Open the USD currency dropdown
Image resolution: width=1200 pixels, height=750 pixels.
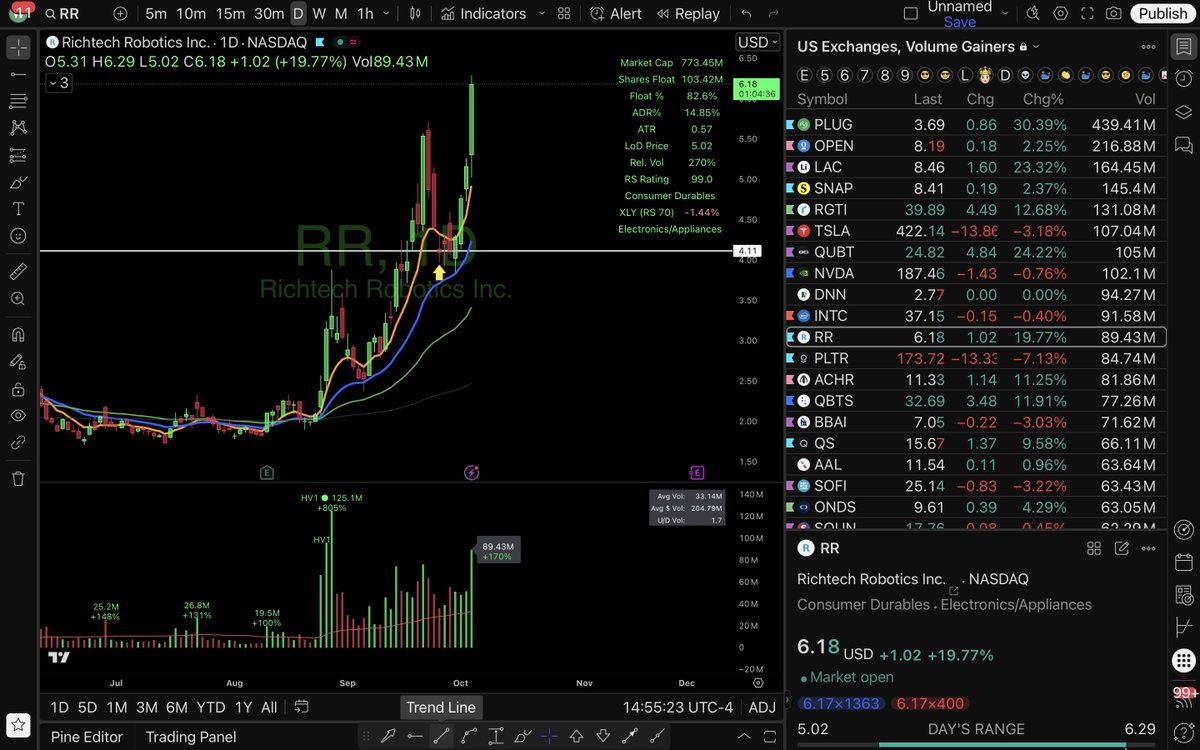tap(757, 42)
